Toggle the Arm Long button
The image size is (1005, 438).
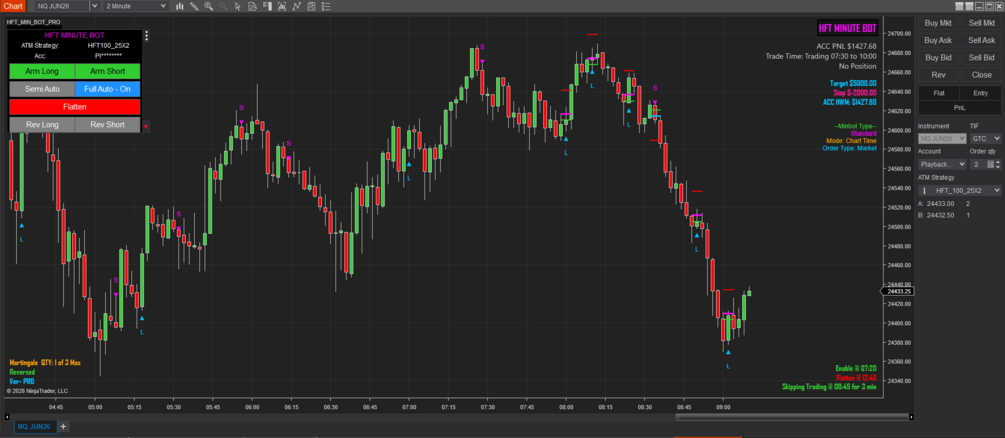pos(42,71)
